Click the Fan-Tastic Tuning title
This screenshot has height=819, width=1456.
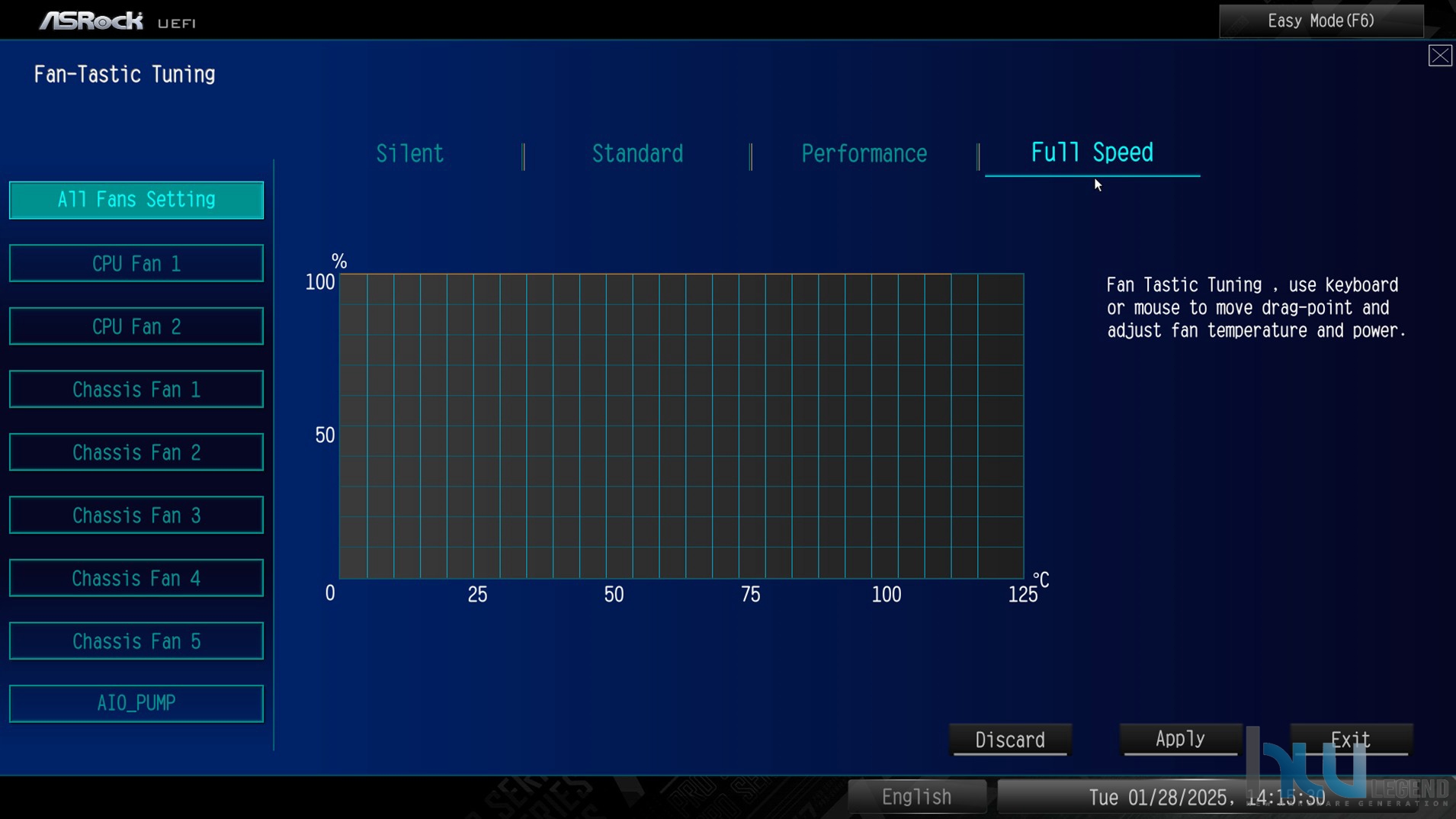point(124,75)
